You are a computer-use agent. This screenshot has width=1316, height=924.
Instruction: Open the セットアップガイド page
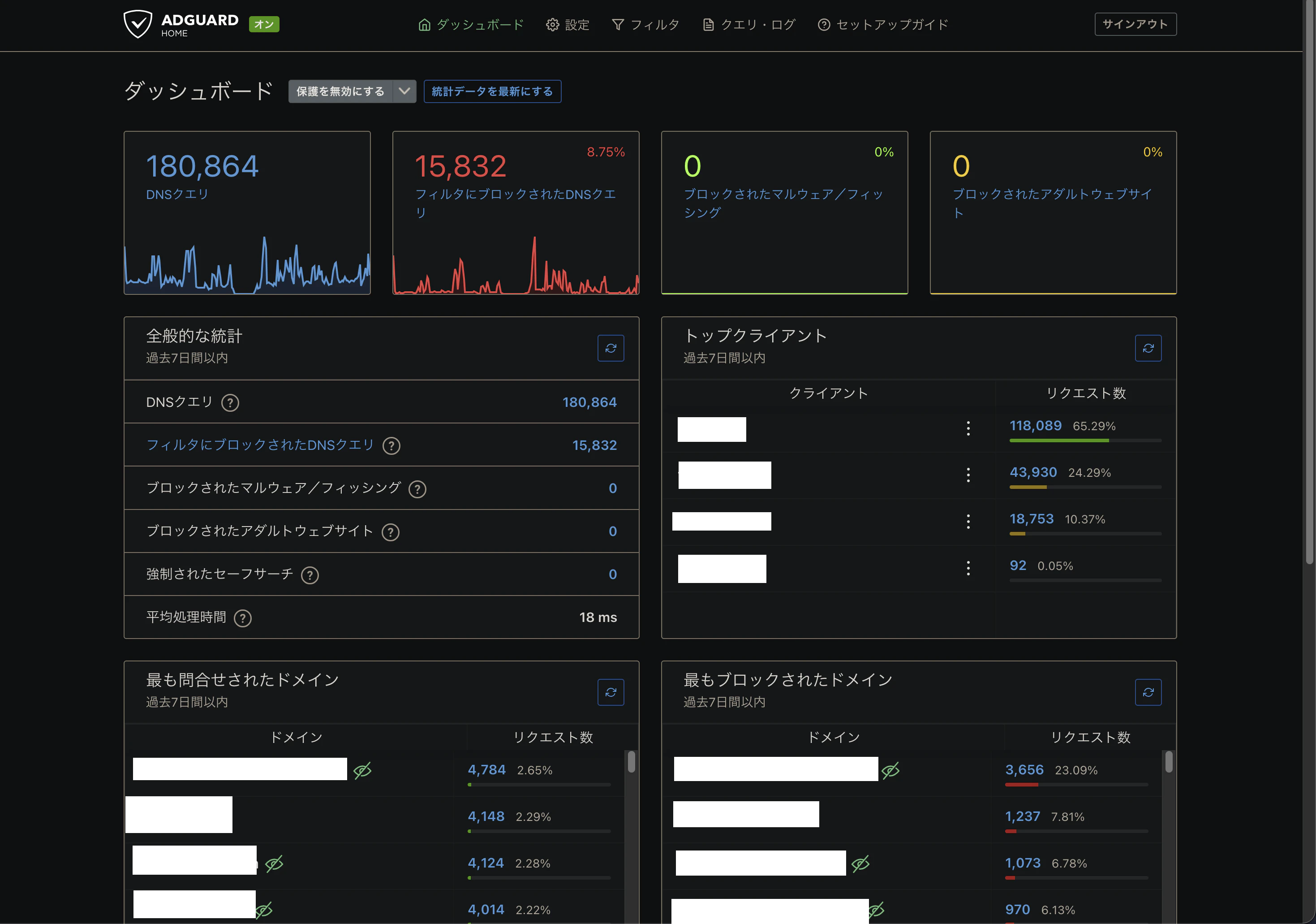tap(883, 25)
